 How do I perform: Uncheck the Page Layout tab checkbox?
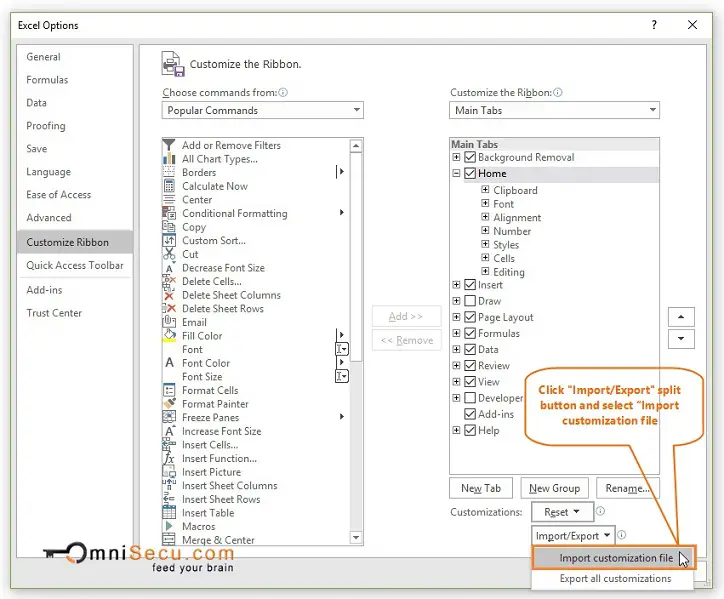pos(470,317)
